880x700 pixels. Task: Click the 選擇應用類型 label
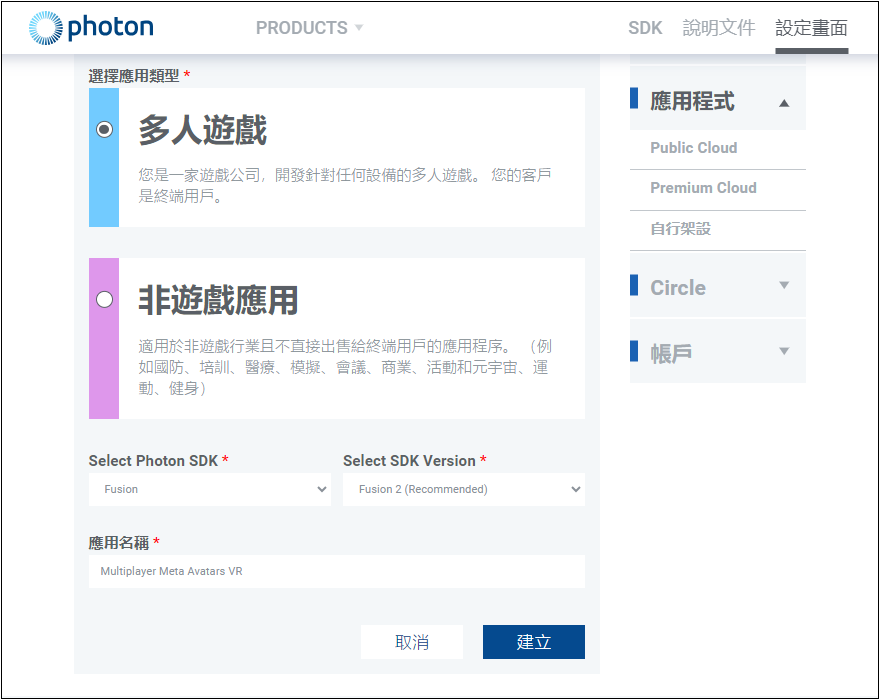tap(134, 76)
